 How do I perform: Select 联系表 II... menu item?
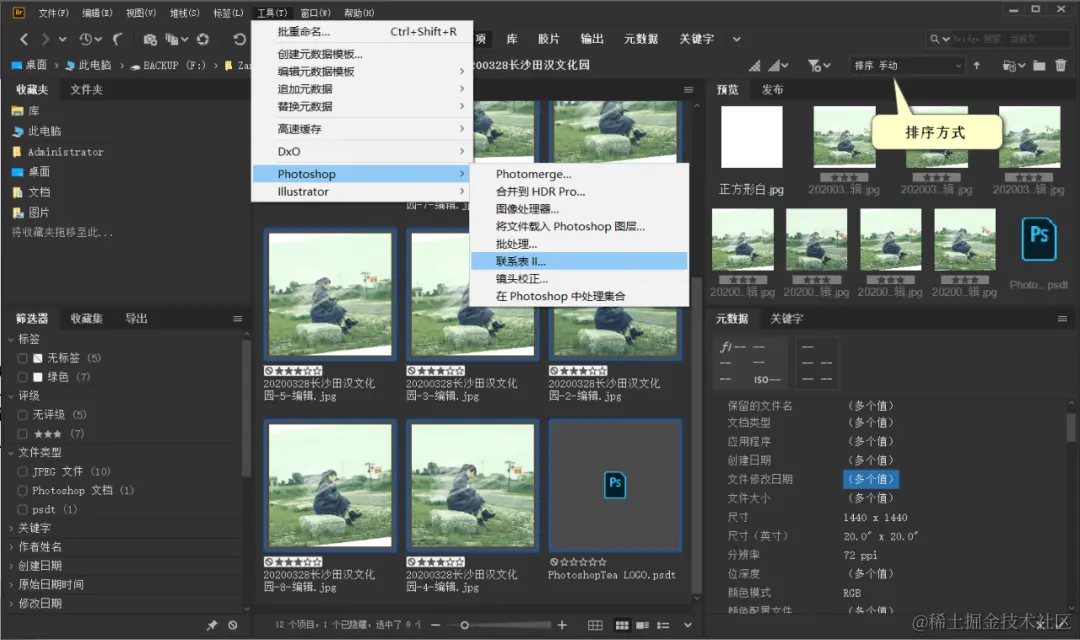click(579, 261)
